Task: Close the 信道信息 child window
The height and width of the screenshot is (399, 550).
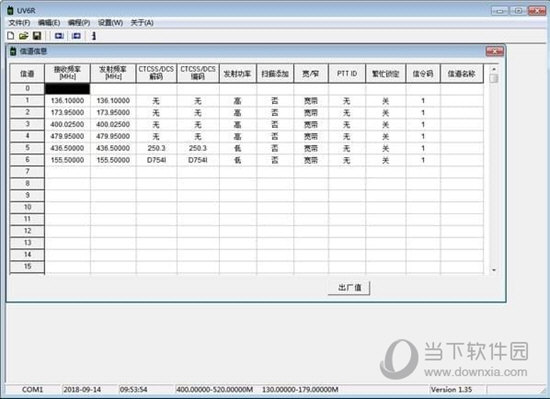Action: tap(495, 52)
